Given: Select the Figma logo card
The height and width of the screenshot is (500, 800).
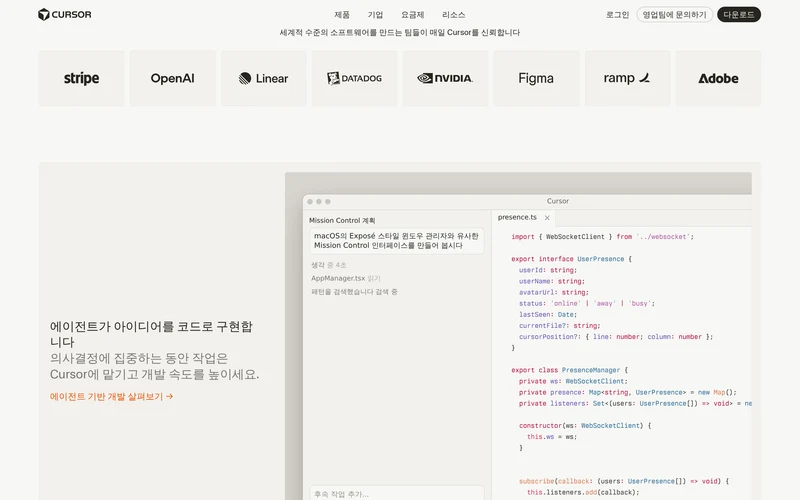Looking at the screenshot, I should (536, 78).
